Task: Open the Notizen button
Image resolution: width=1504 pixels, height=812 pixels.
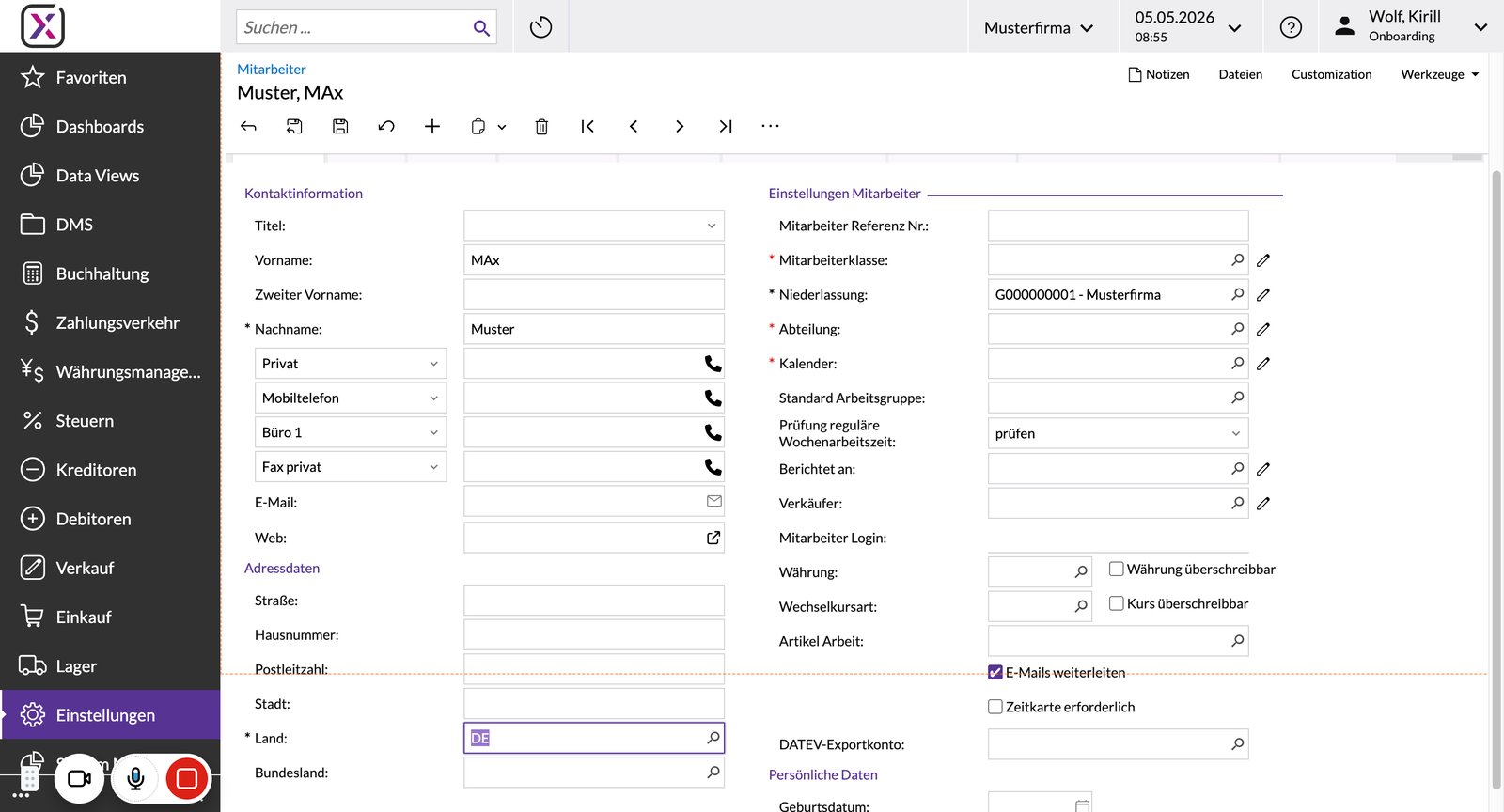Action: pos(1159,74)
